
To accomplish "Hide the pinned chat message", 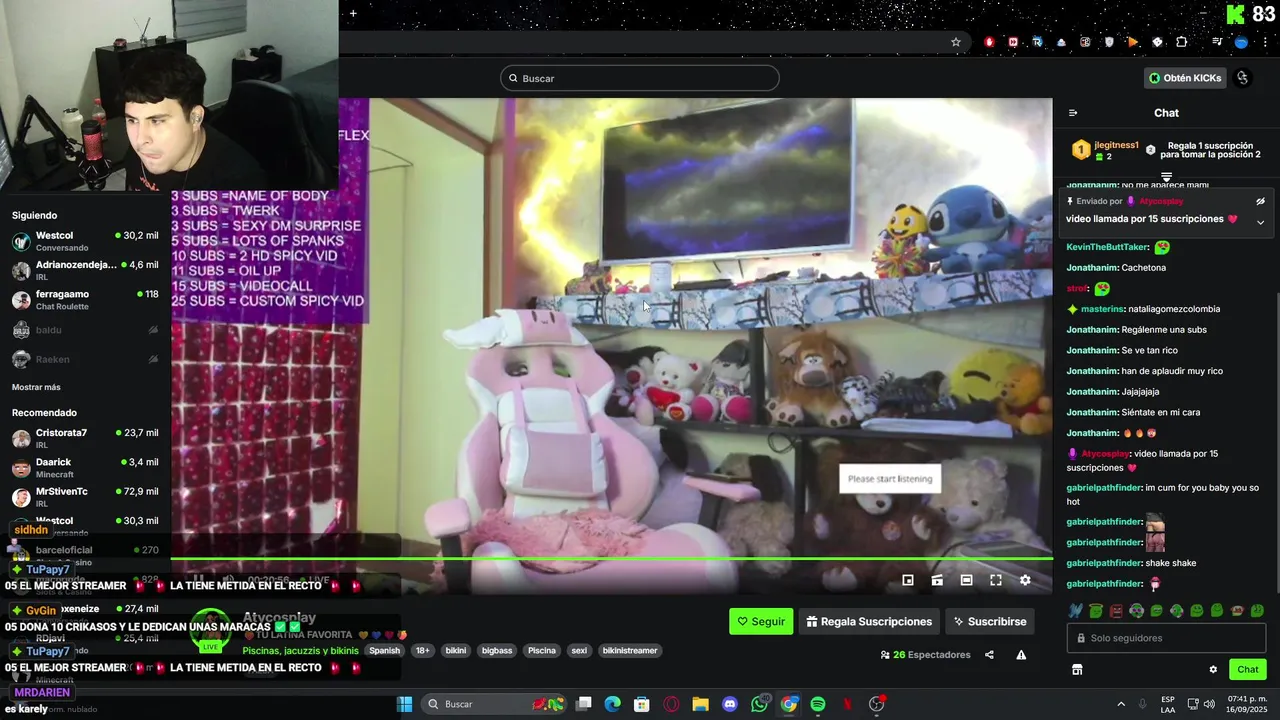I will (1260, 201).
